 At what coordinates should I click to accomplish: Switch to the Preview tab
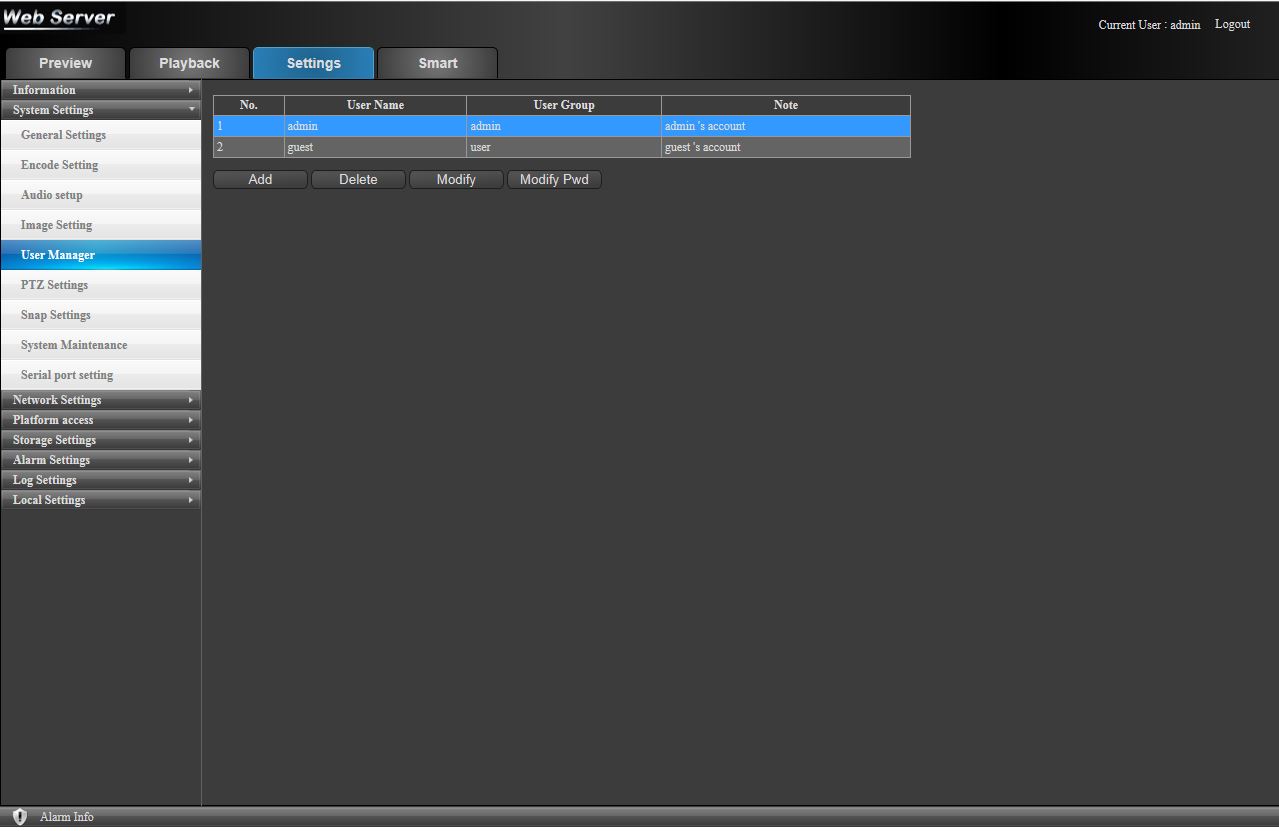coord(65,63)
